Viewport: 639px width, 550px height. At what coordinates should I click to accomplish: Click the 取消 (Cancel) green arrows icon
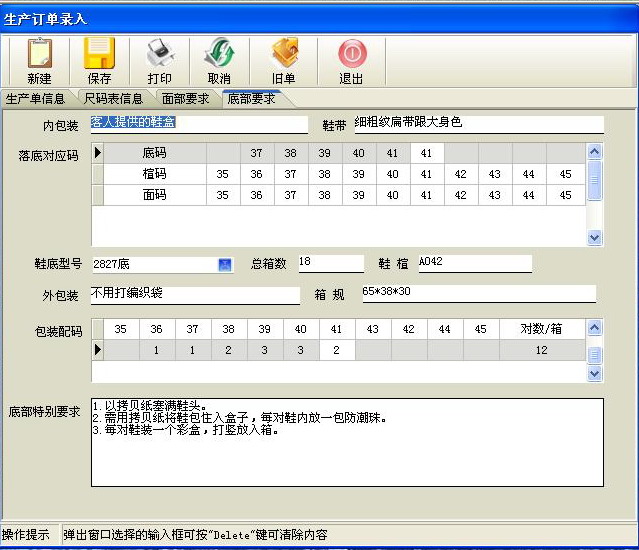[219, 53]
